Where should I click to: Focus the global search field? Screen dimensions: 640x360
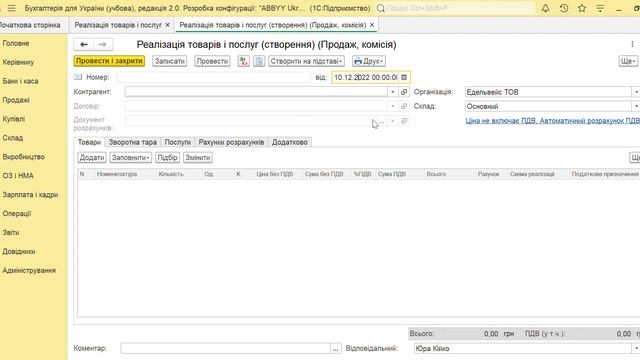tap(460, 8)
